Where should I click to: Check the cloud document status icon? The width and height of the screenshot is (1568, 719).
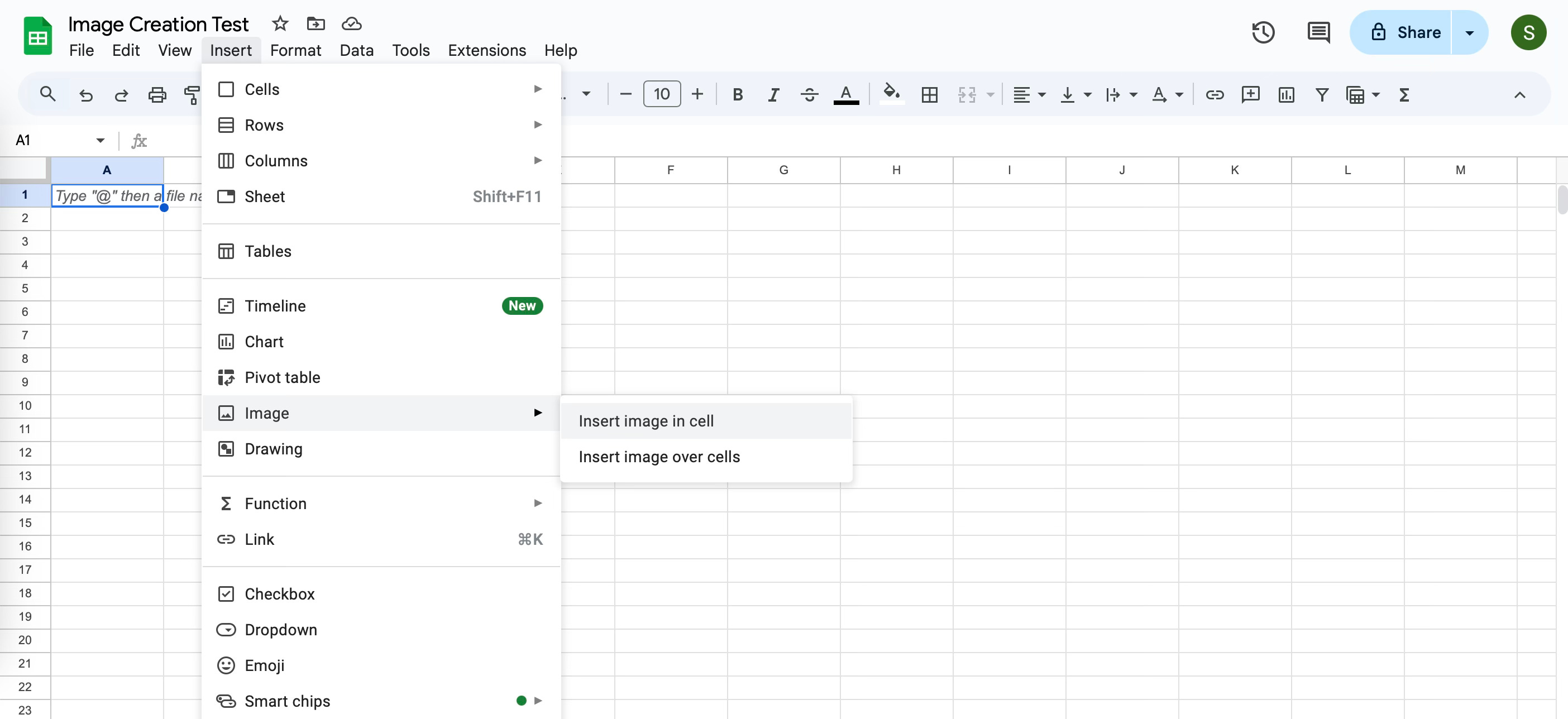[x=351, y=23]
